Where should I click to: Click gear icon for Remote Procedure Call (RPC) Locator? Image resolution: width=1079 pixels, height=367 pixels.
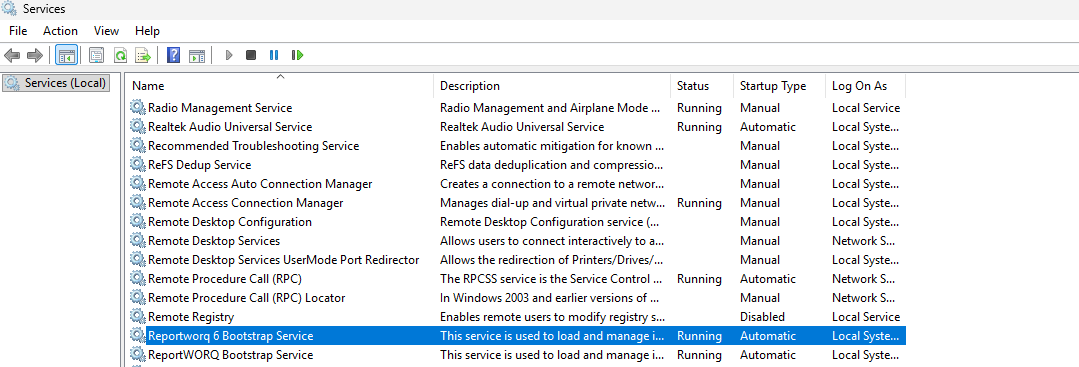pos(138,298)
